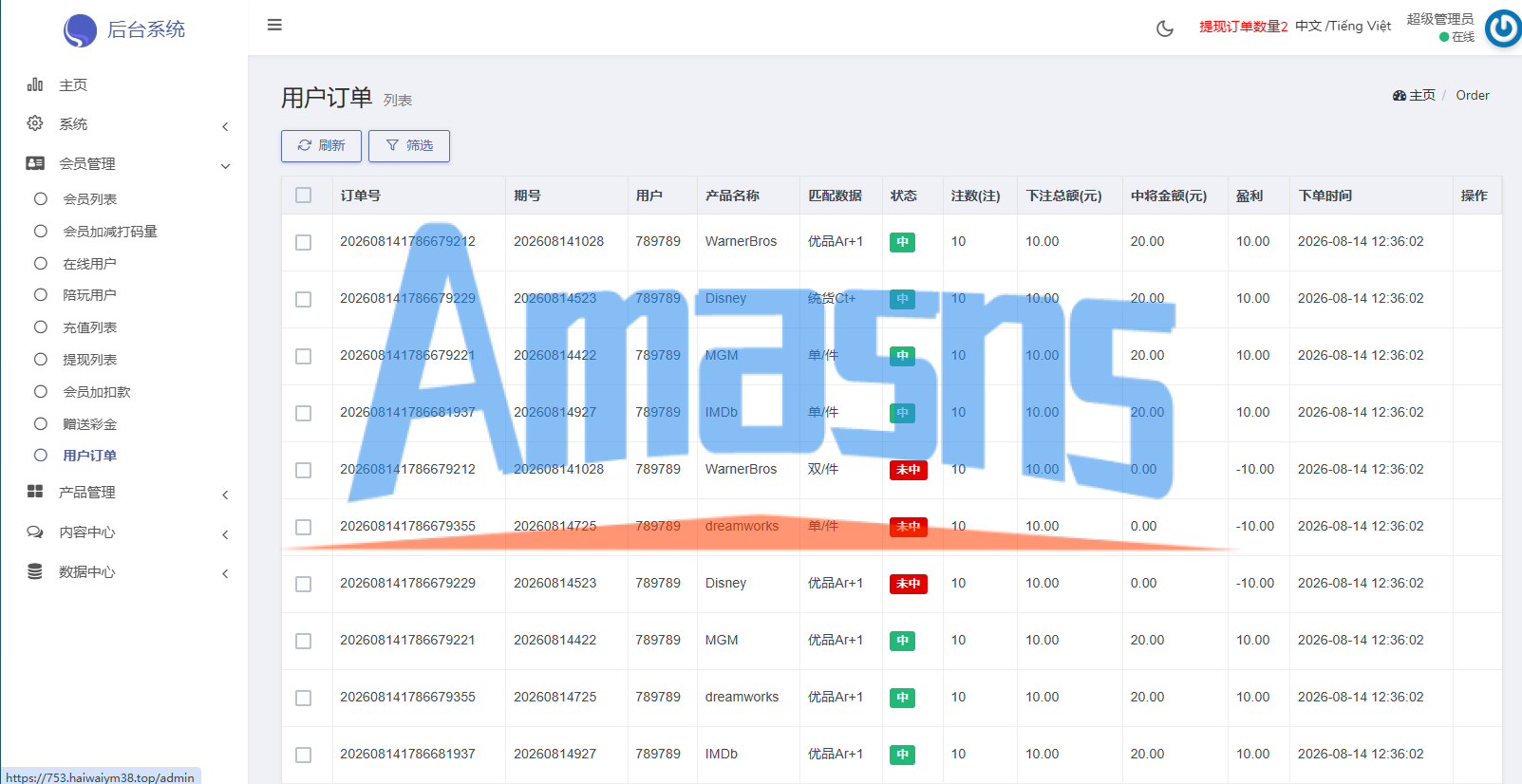
Task: Expand the 内容中心 menu chevron
Action: tap(225, 534)
